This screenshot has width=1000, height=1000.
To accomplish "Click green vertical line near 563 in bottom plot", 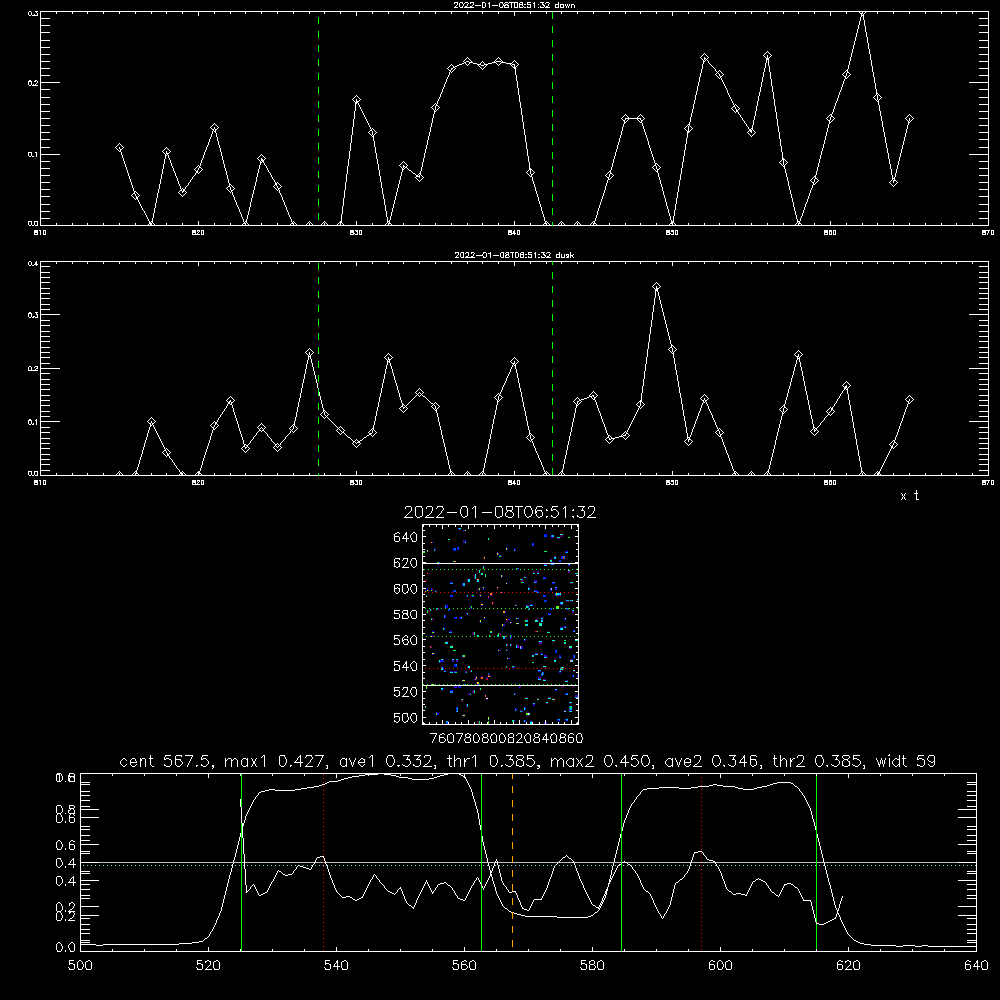I will (482, 862).
